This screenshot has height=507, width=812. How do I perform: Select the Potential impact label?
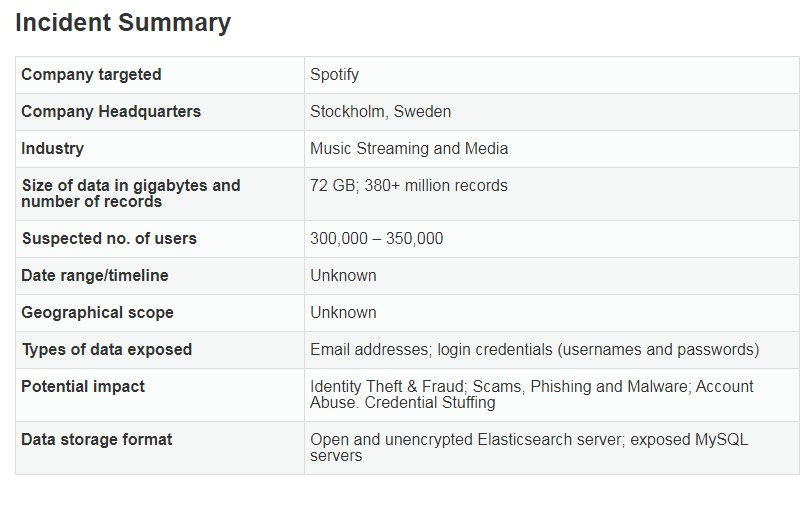(83, 387)
